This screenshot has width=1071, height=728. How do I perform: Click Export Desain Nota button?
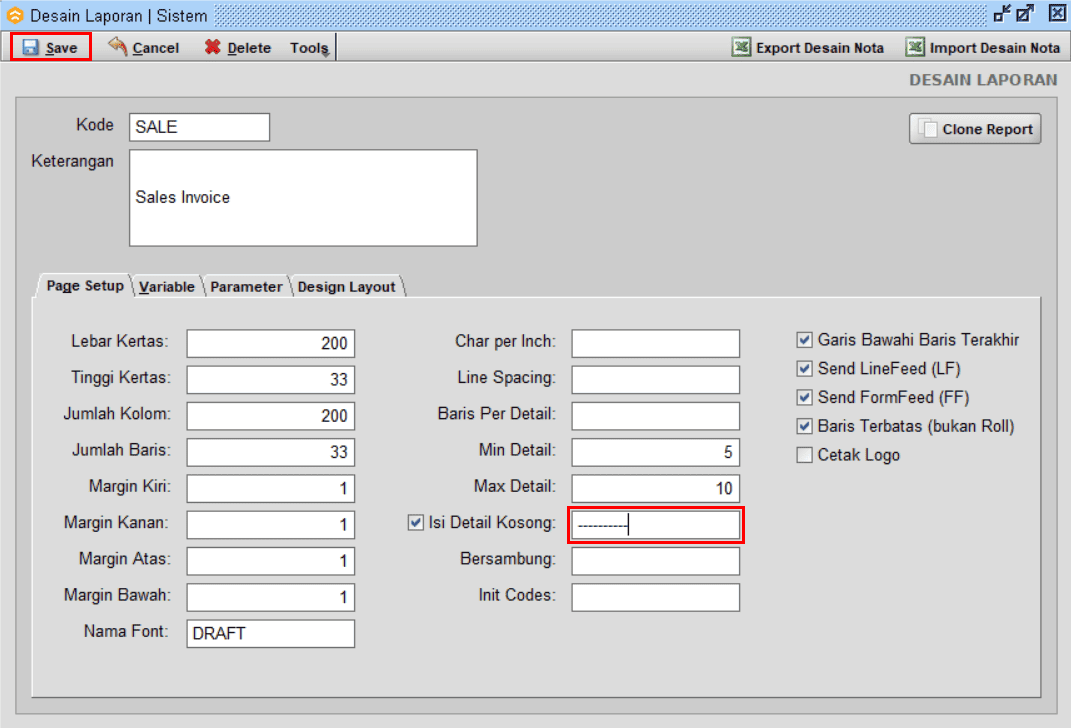(x=808, y=47)
